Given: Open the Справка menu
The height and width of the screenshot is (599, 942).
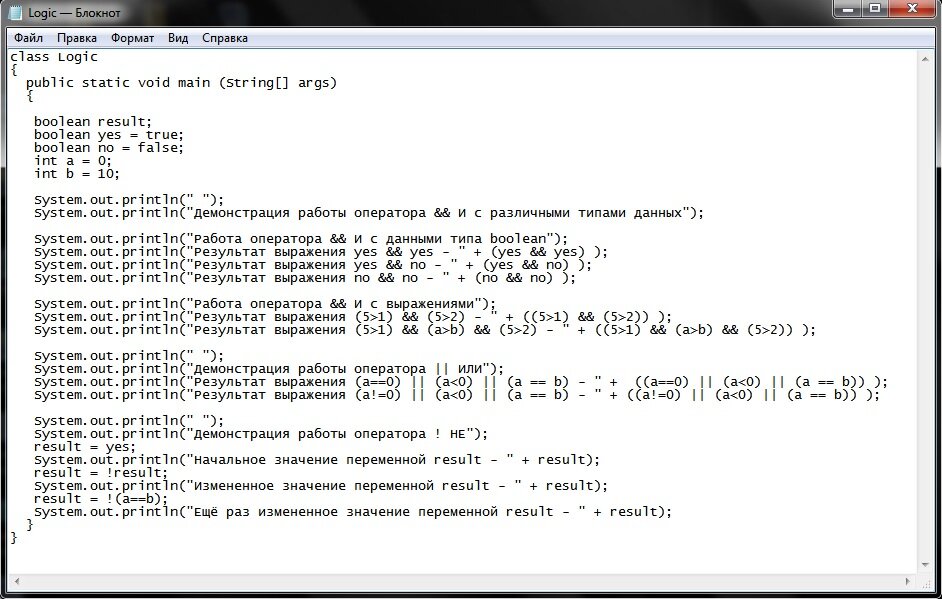Looking at the screenshot, I should point(225,38).
